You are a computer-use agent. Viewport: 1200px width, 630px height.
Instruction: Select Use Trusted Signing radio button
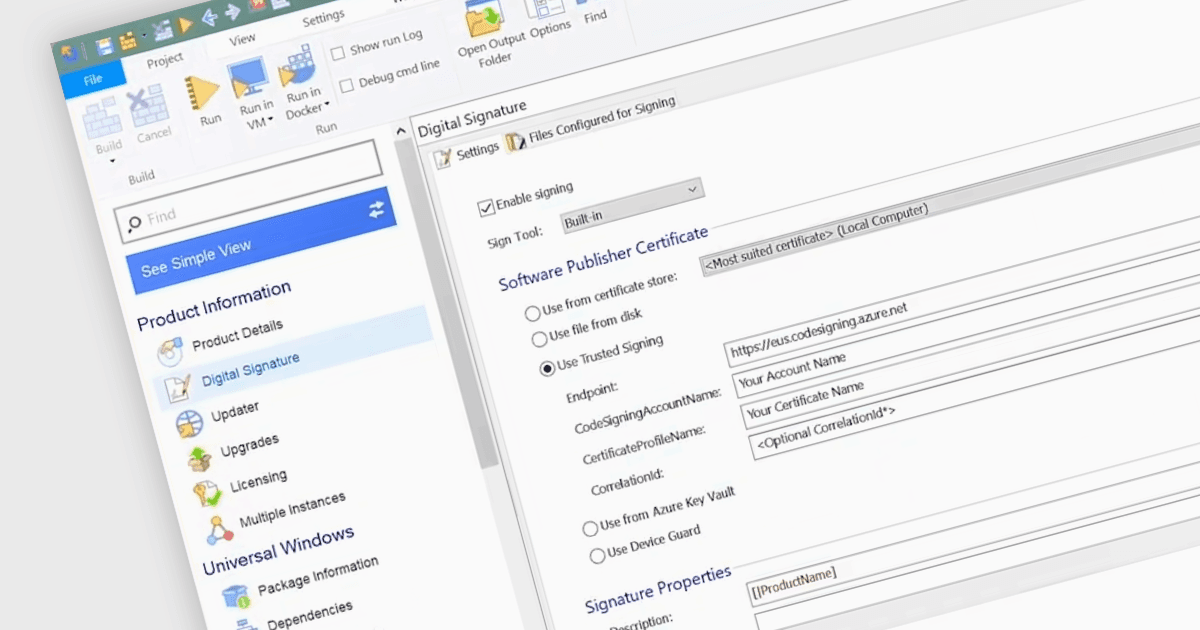[547, 367]
